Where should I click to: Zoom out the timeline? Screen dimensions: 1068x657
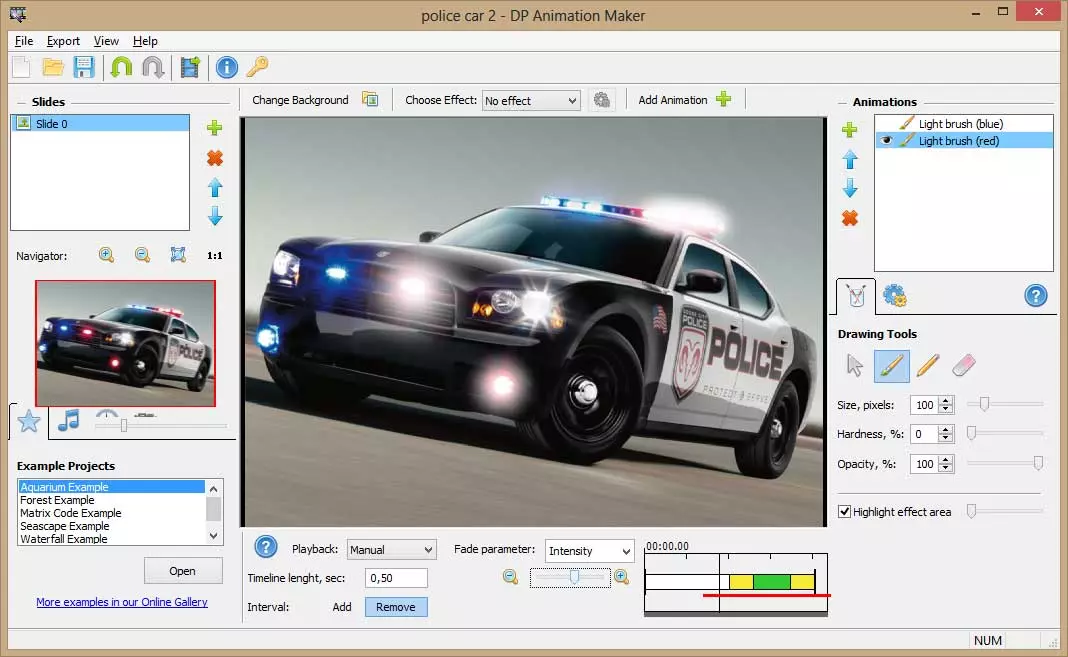(510, 577)
